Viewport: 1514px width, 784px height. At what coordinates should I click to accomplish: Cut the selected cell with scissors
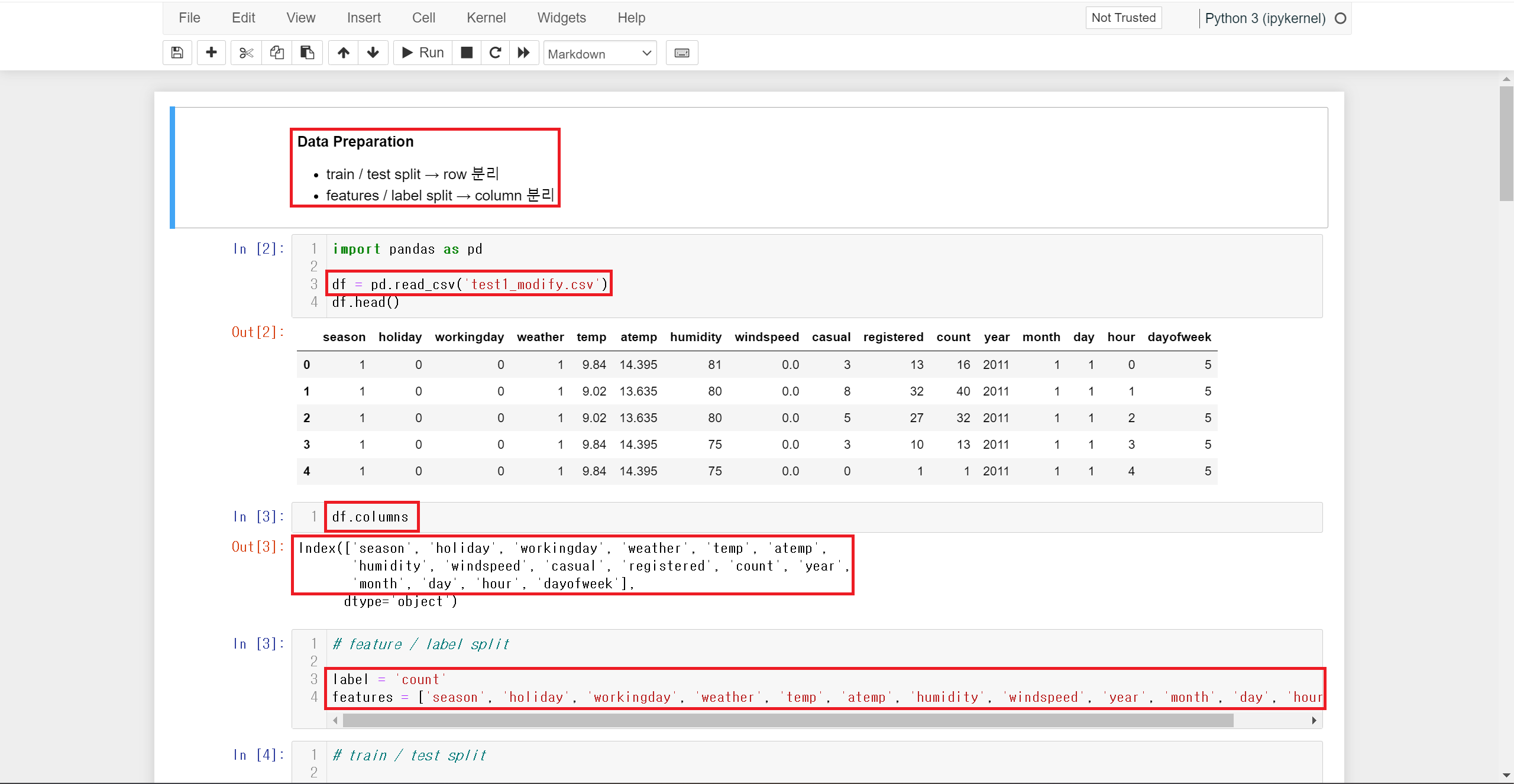click(x=246, y=53)
